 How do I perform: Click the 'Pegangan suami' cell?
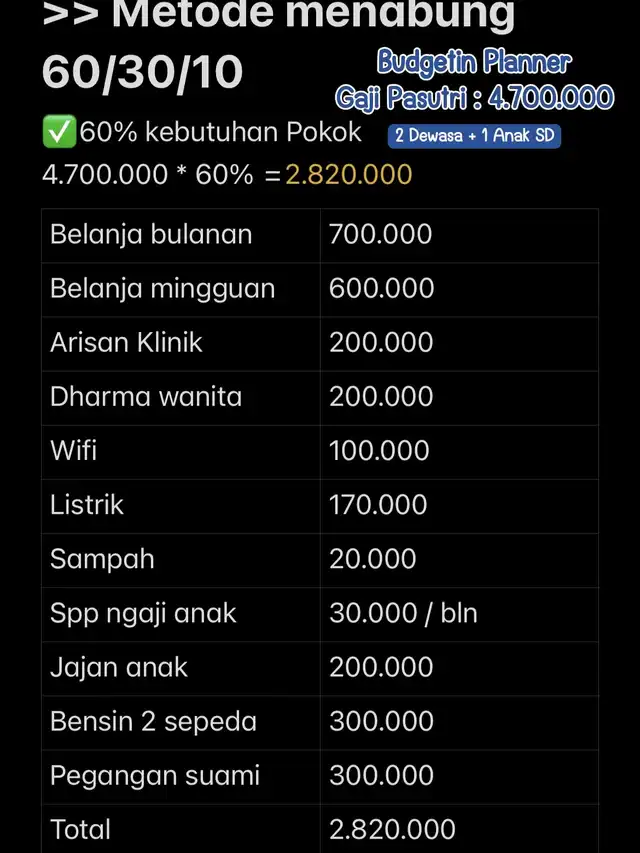coord(181,777)
